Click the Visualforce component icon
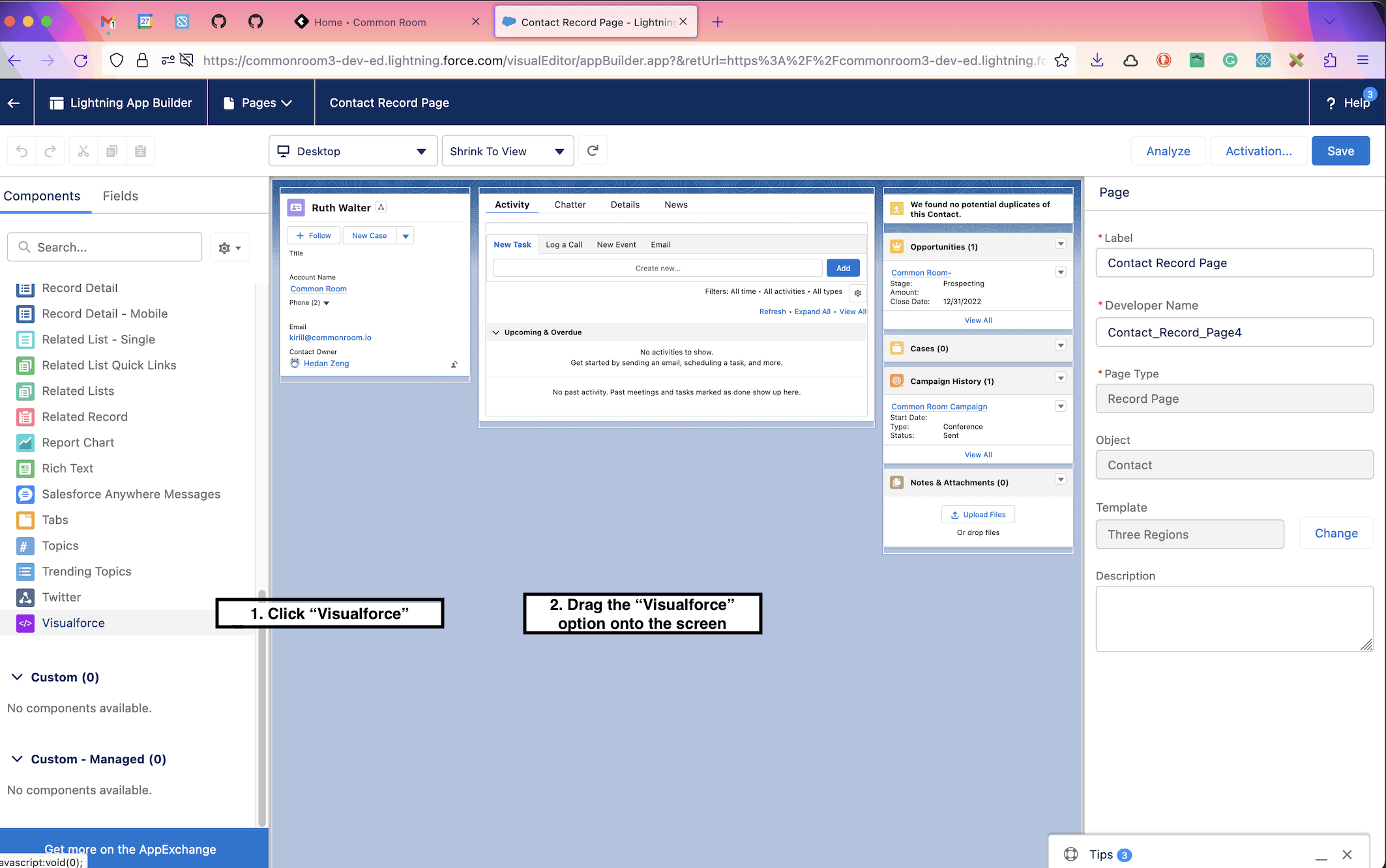This screenshot has height=868, width=1386. pos(25,623)
